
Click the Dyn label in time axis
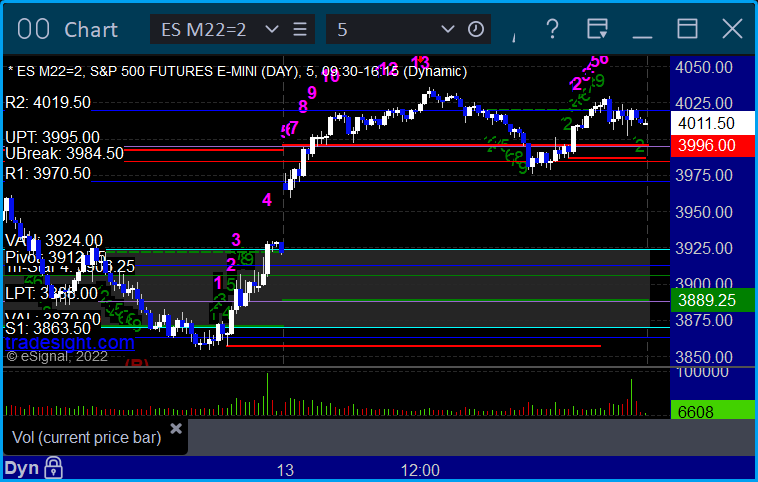(x=22, y=468)
